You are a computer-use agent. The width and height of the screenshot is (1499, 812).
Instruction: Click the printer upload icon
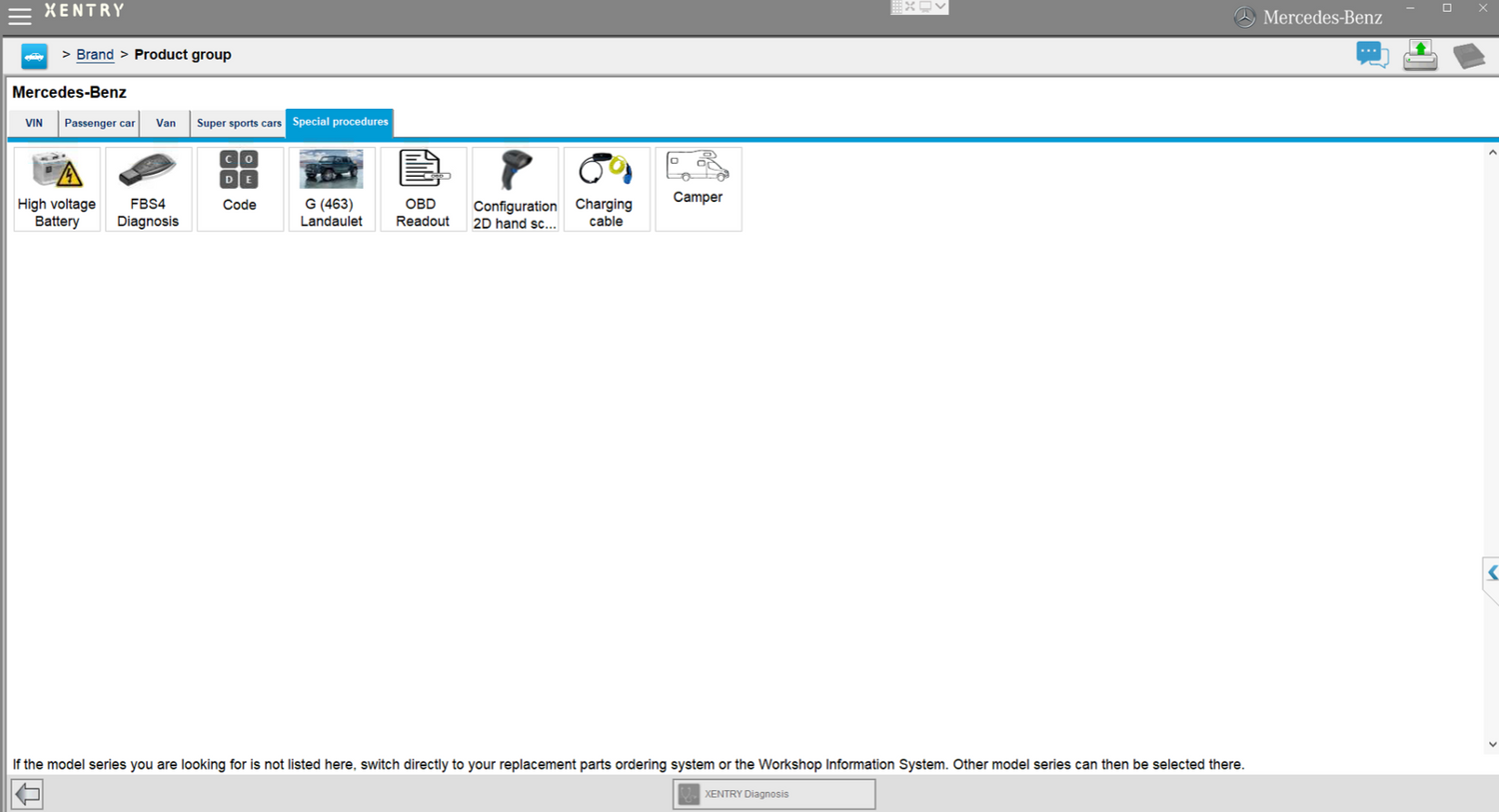point(1420,54)
